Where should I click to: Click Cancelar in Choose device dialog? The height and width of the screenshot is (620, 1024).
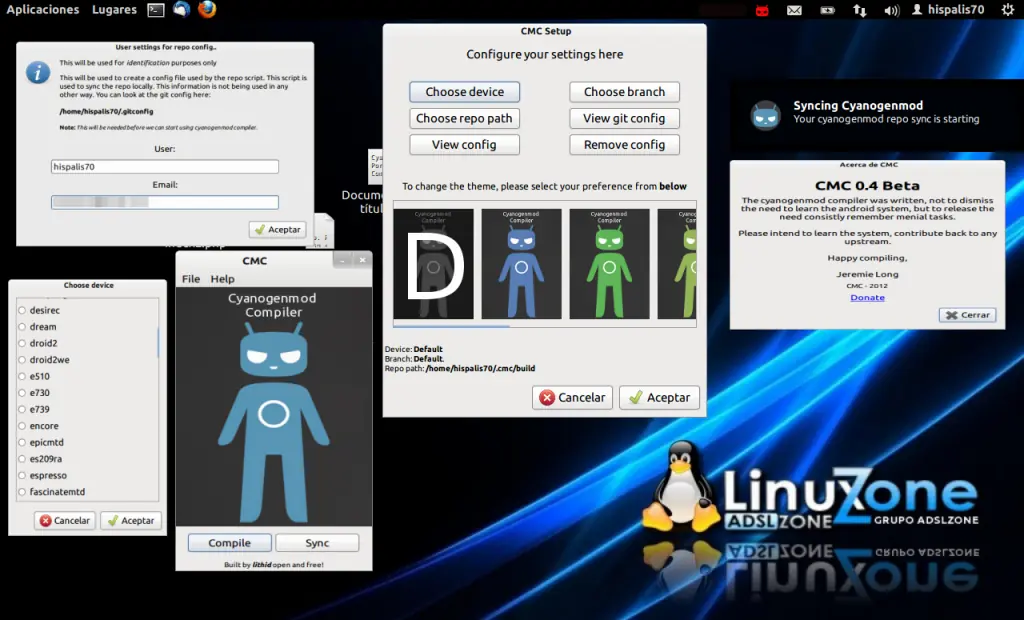[65, 521]
